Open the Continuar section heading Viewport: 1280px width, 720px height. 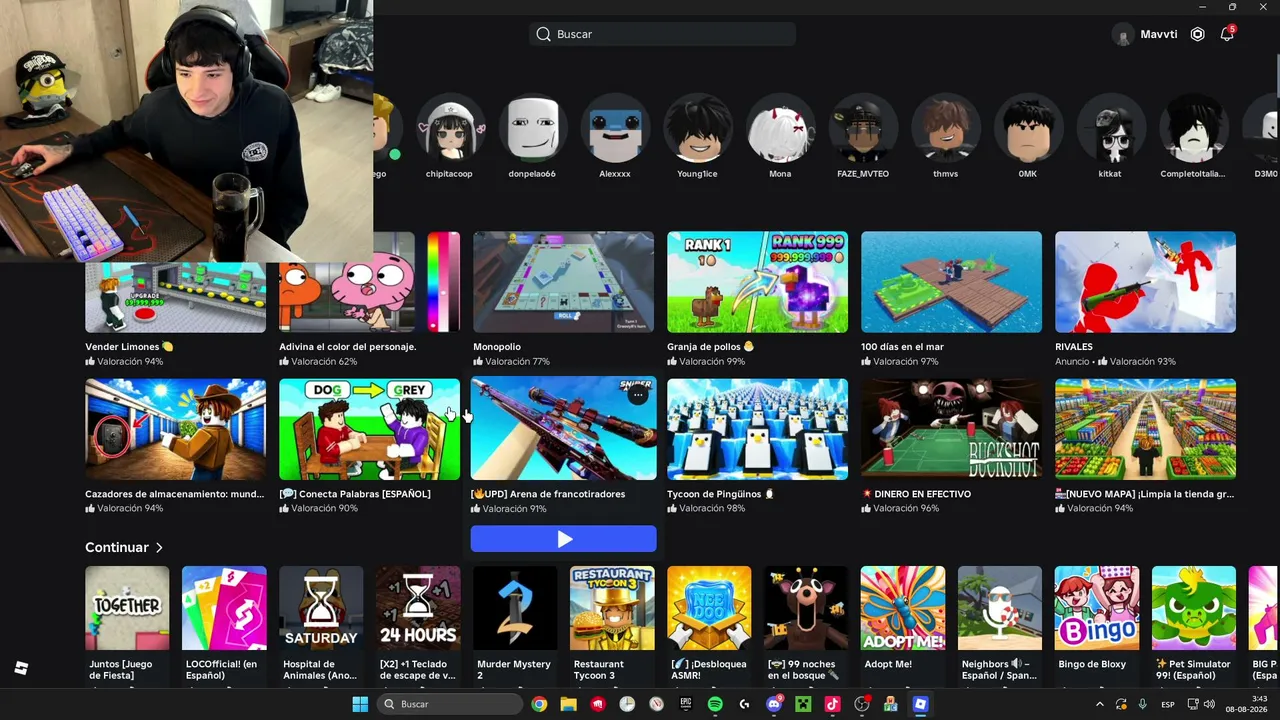click(x=117, y=547)
